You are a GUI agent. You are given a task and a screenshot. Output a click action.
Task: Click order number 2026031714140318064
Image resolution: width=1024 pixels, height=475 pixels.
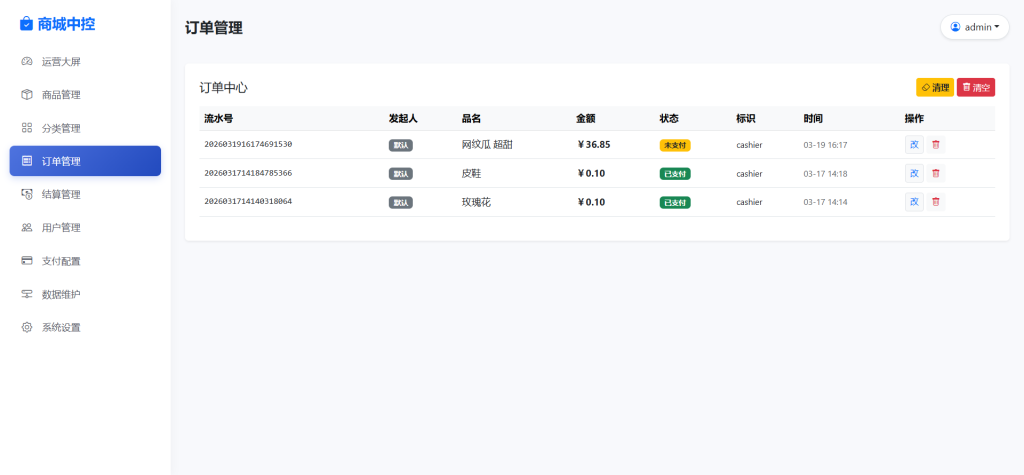[x=248, y=201]
